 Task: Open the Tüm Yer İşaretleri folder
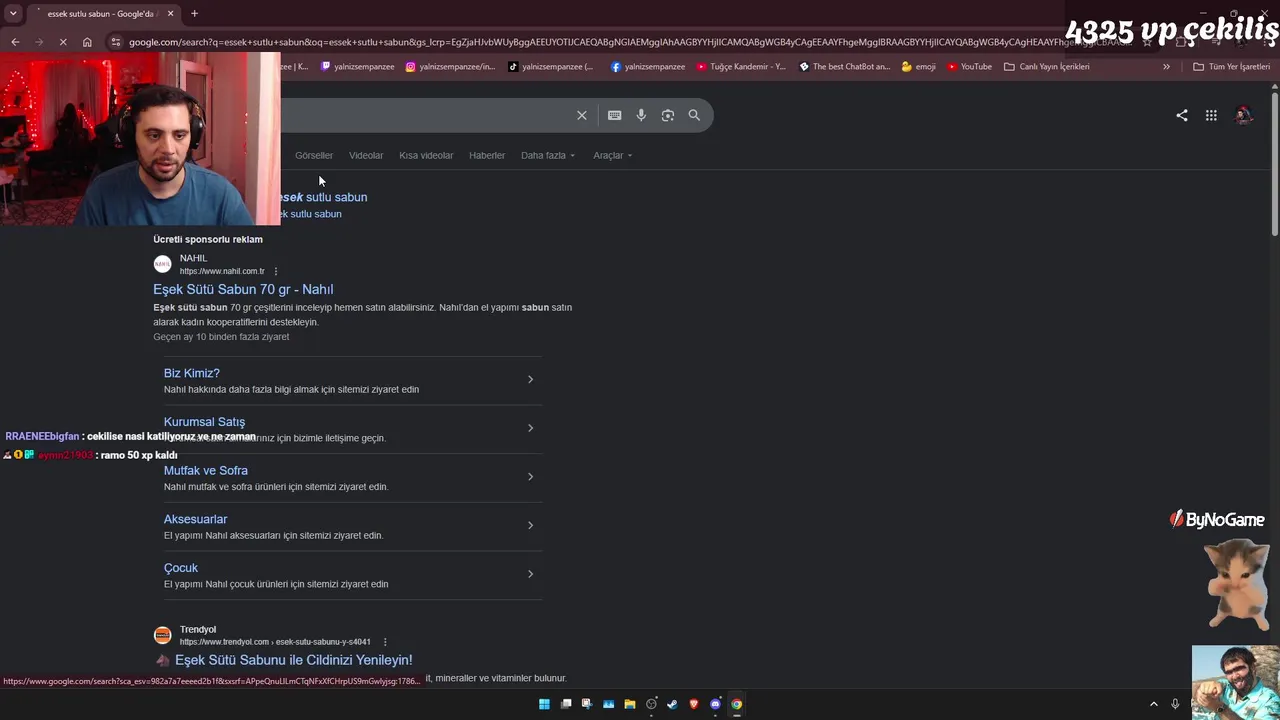1231,67
